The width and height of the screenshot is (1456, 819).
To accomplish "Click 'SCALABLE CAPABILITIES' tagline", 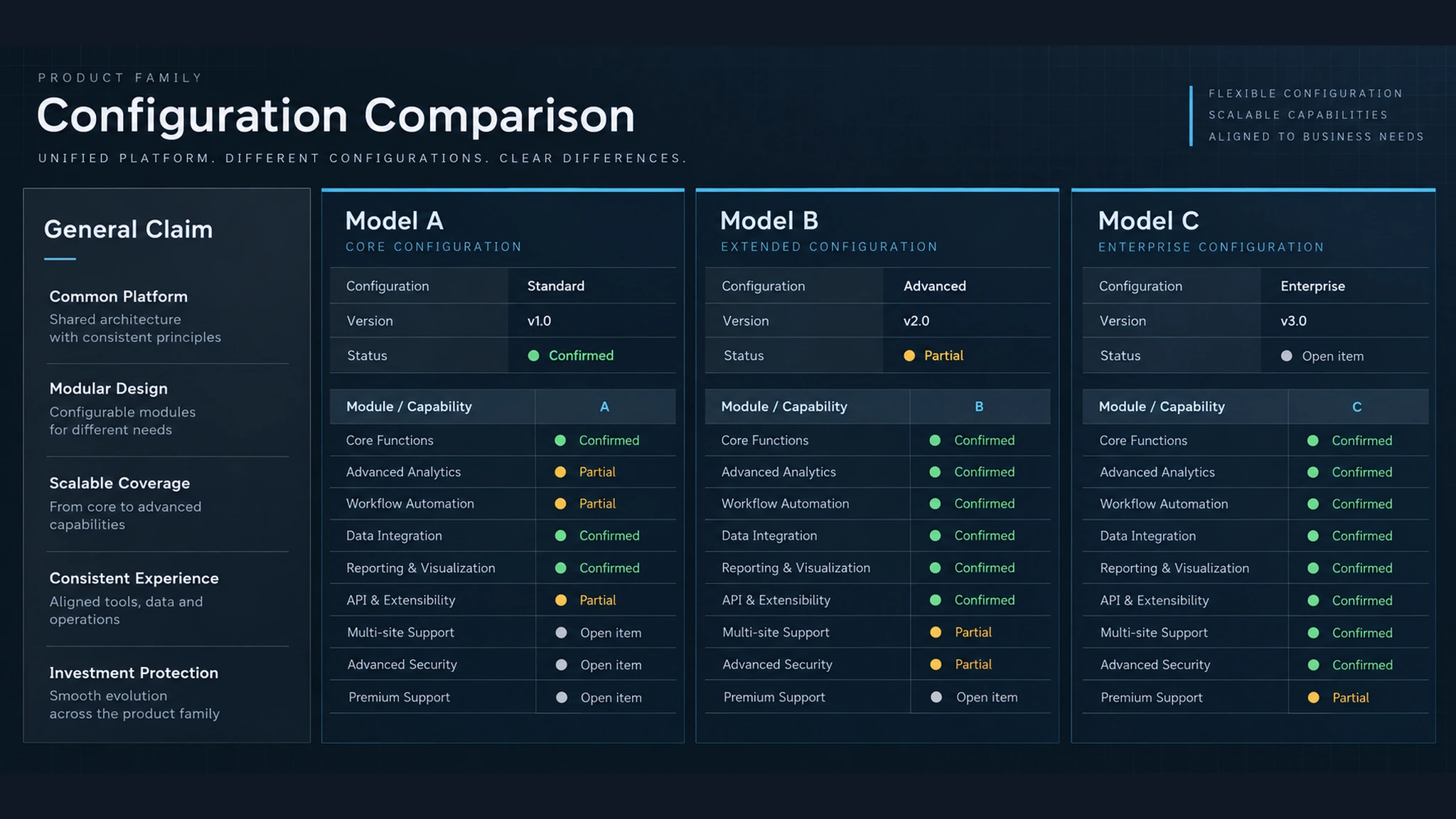I will (1298, 115).
